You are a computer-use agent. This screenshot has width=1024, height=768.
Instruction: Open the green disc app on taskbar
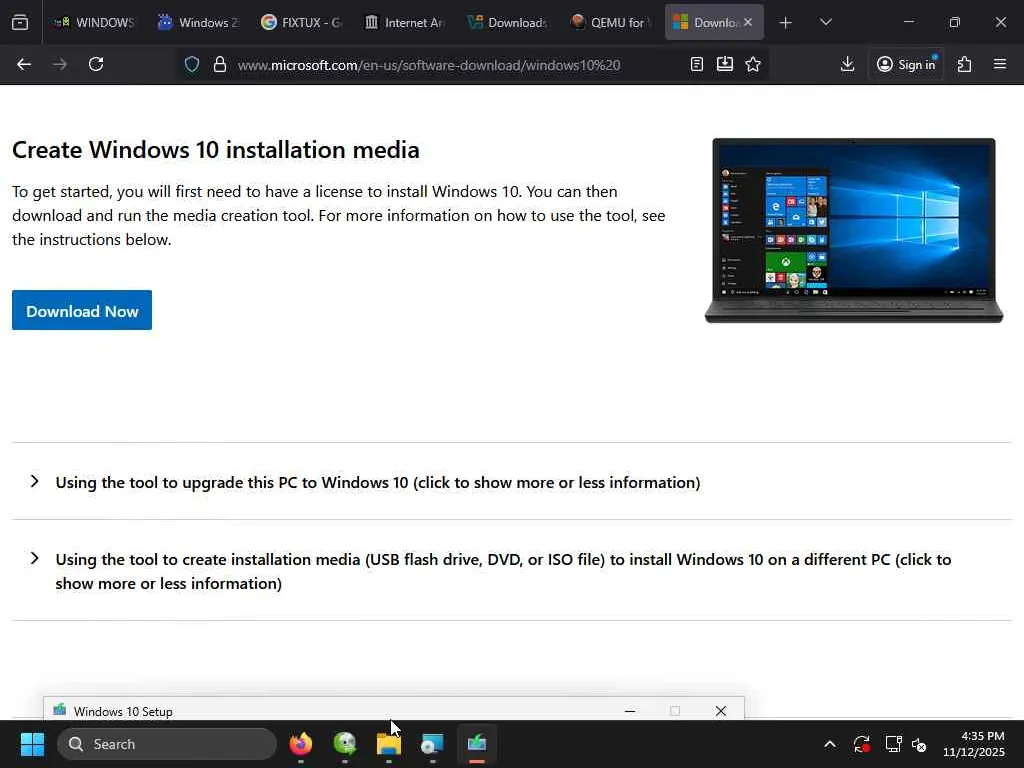345,744
